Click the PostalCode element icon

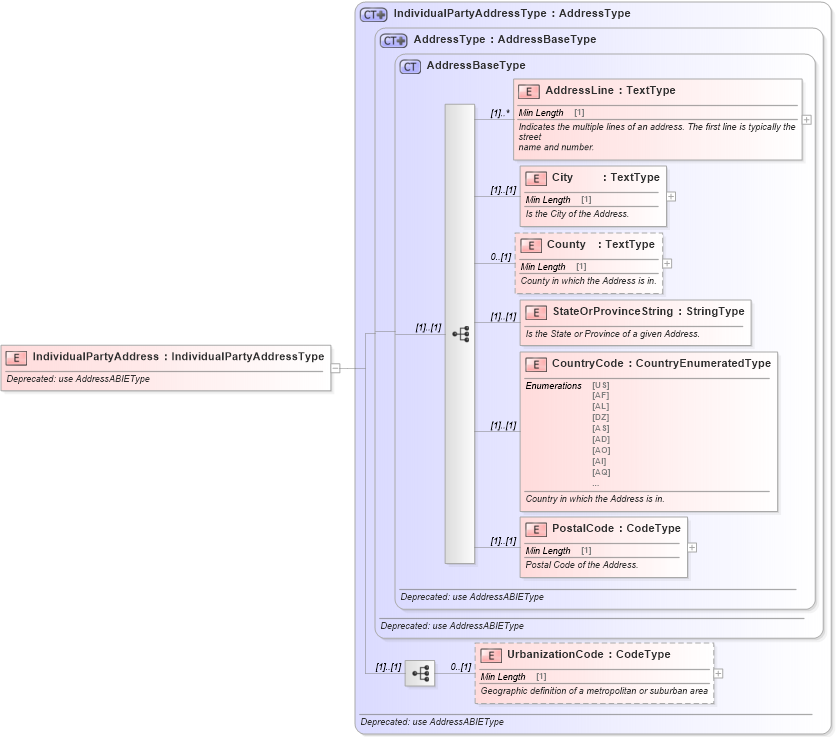tap(536, 529)
